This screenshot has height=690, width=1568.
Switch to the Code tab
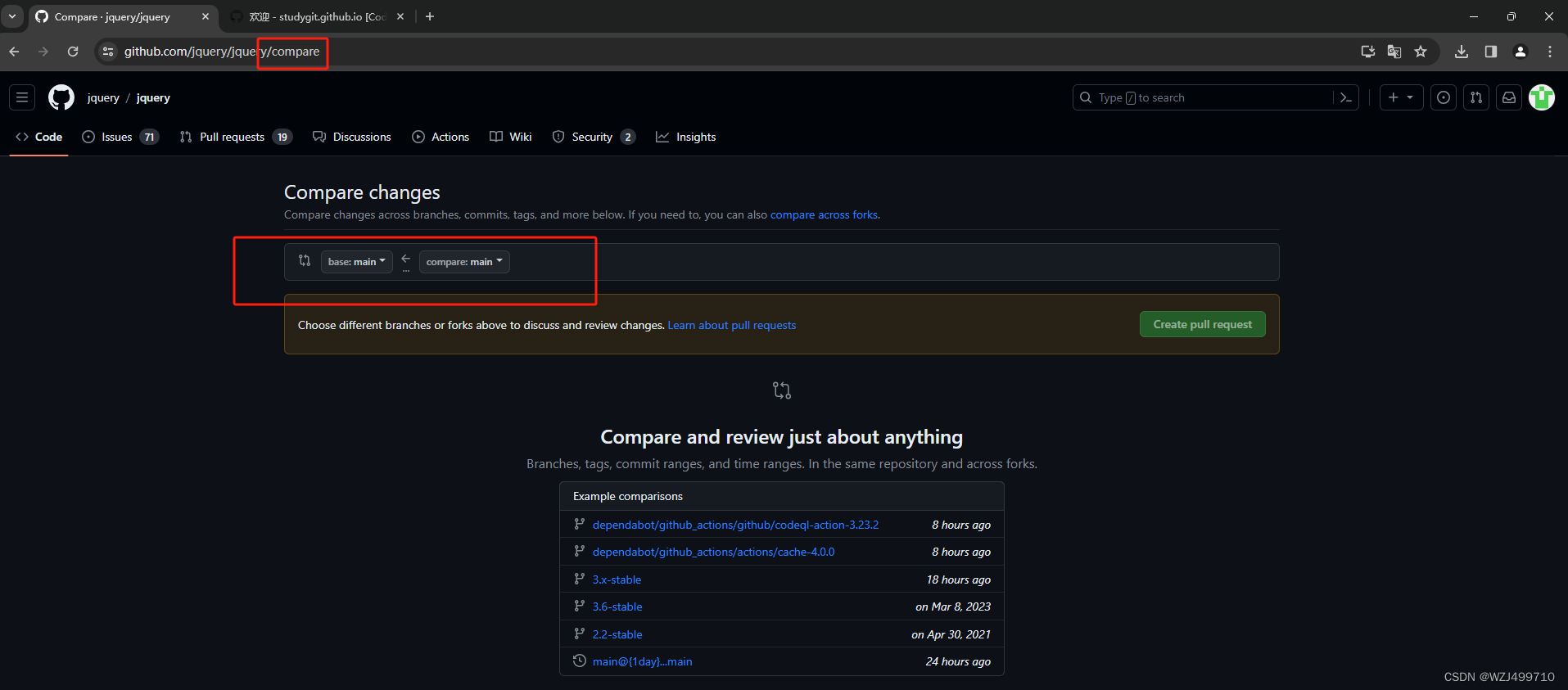[x=39, y=137]
